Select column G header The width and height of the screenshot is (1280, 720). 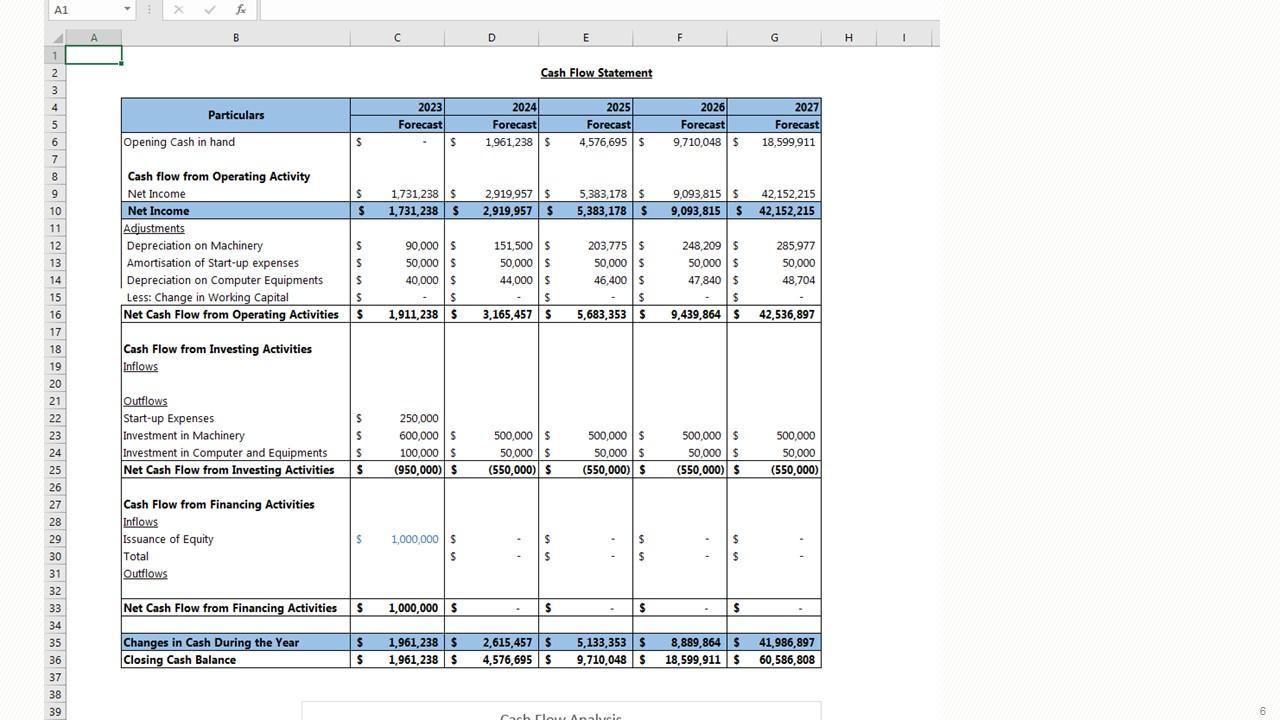coord(774,38)
